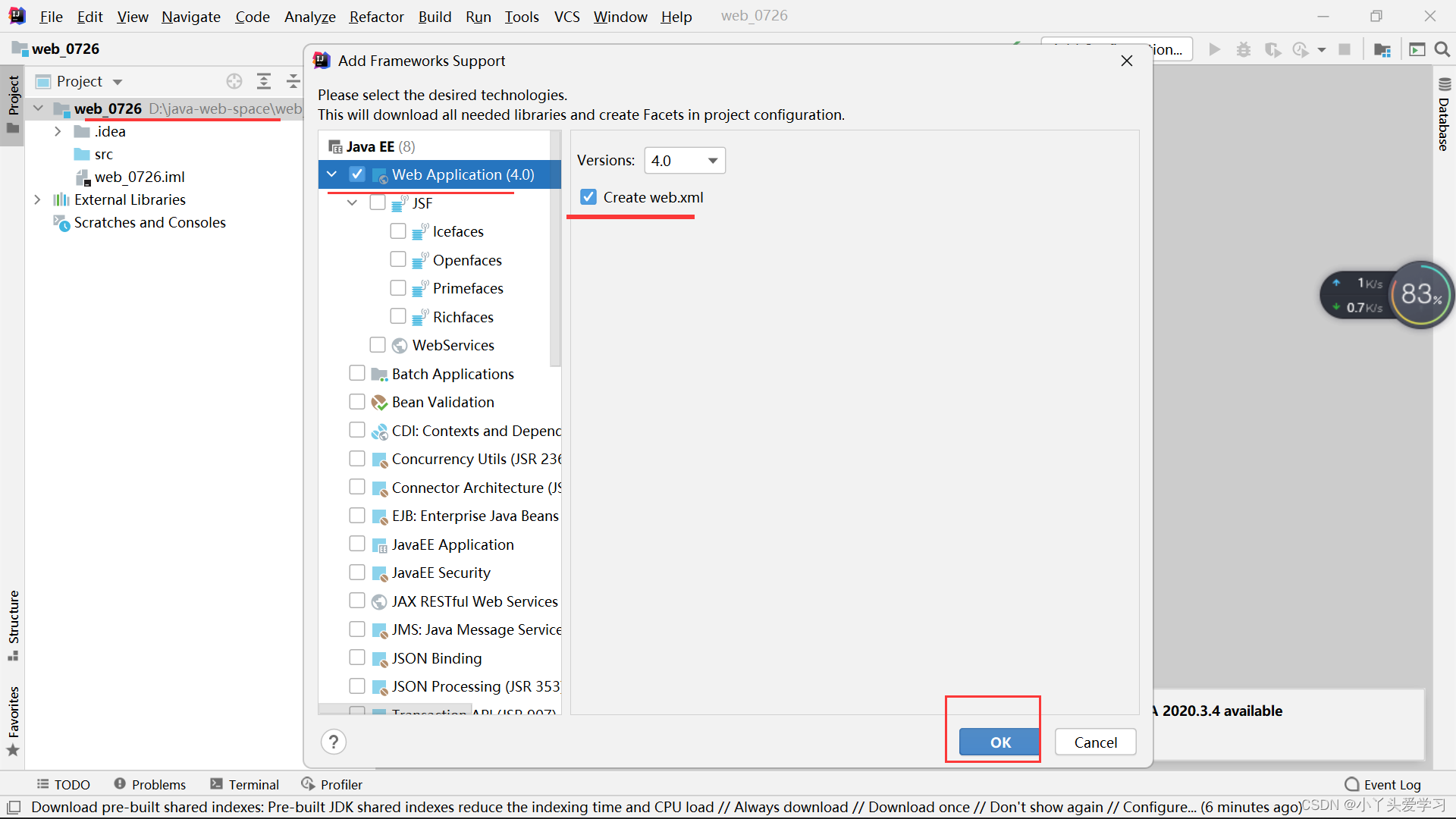Click the Stop square icon
This screenshot has width=1456, height=819.
tap(1345, 49)
